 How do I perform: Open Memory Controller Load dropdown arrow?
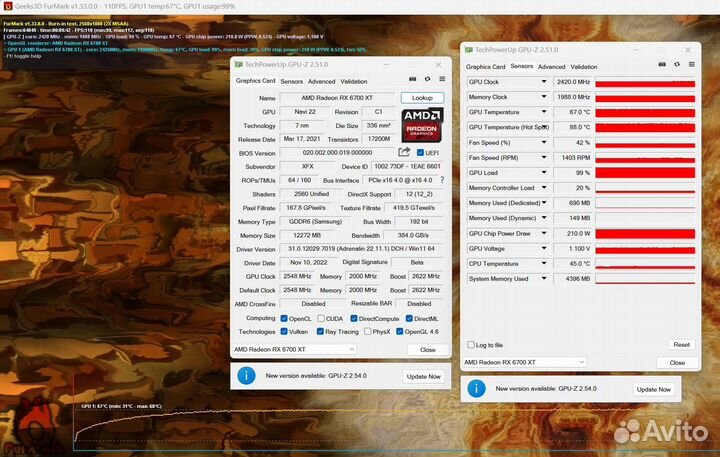tap(544, 188)
